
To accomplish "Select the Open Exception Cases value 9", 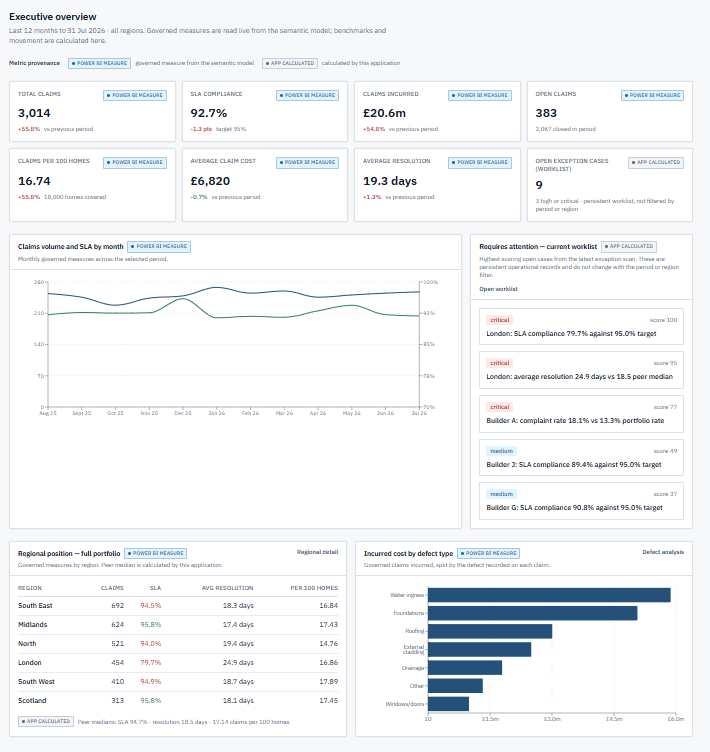I will 539,185.
